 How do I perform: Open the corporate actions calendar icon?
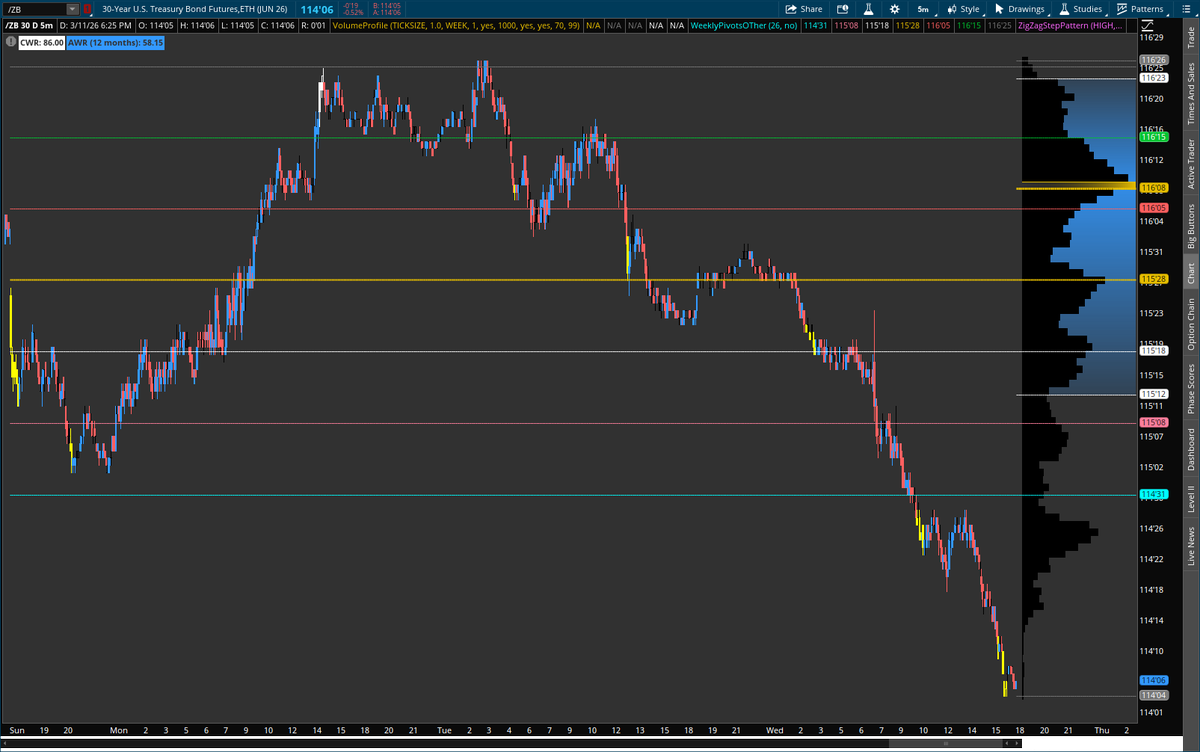[840, 9]
